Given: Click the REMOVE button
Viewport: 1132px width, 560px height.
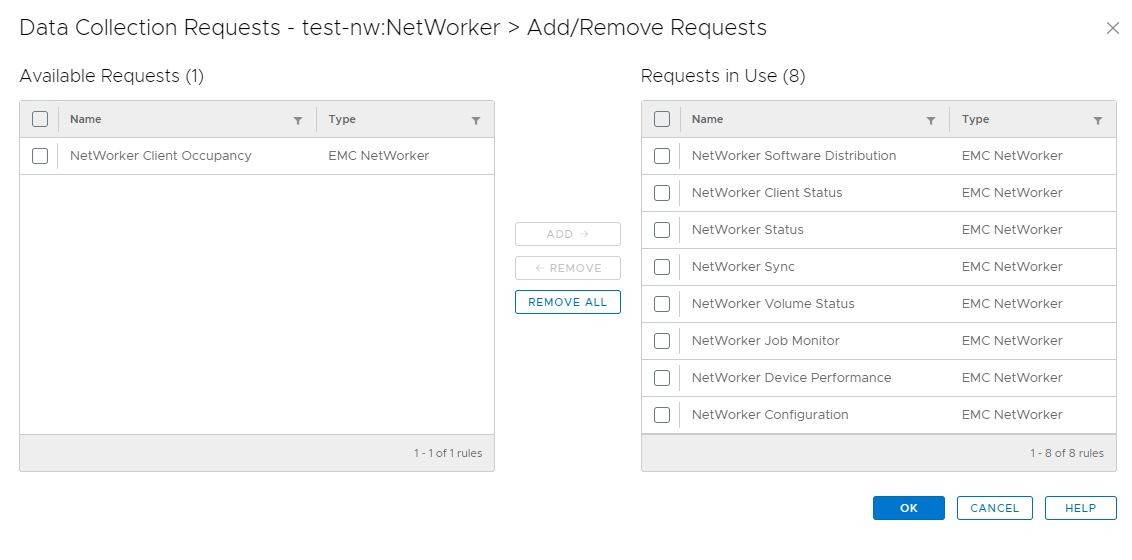Looking at the screenshot, I should (x=567, y=268).
